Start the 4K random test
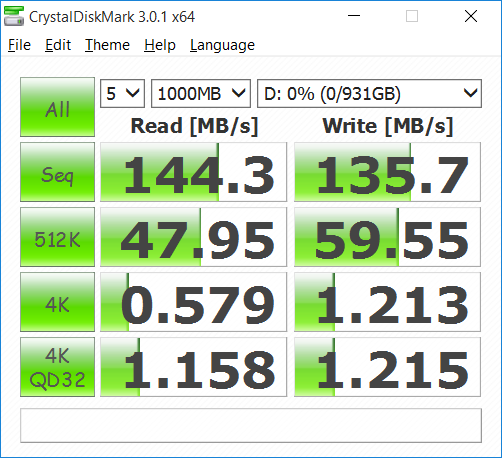This screenshot has height=458, width=502. (x=57, y=302)
